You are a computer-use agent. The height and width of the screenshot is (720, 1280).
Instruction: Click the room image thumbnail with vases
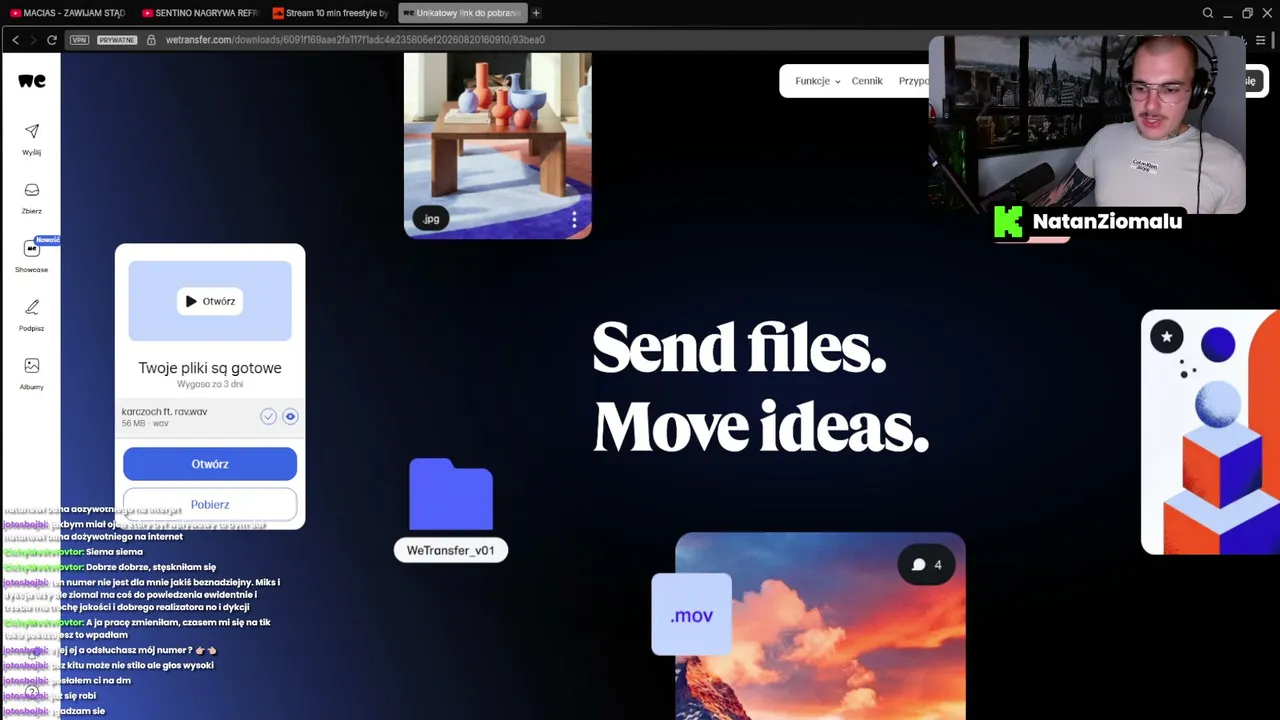(497, 146)
